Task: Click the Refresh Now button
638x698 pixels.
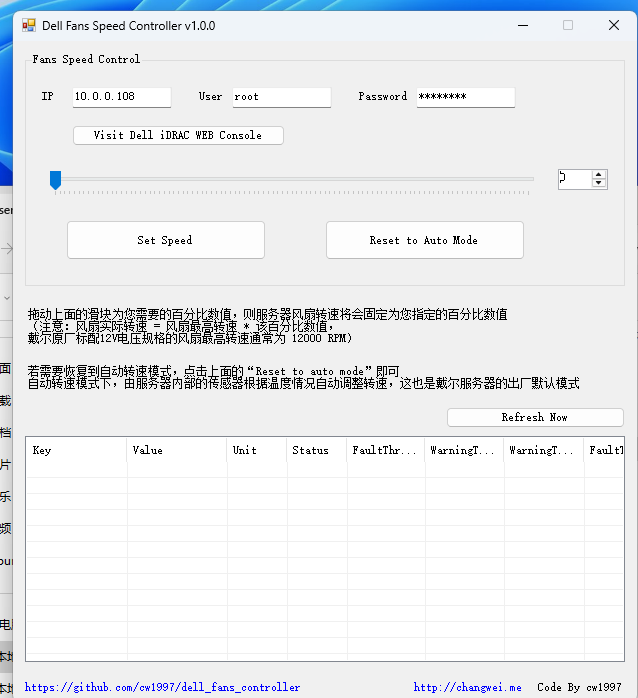Action: click(535, 418)
